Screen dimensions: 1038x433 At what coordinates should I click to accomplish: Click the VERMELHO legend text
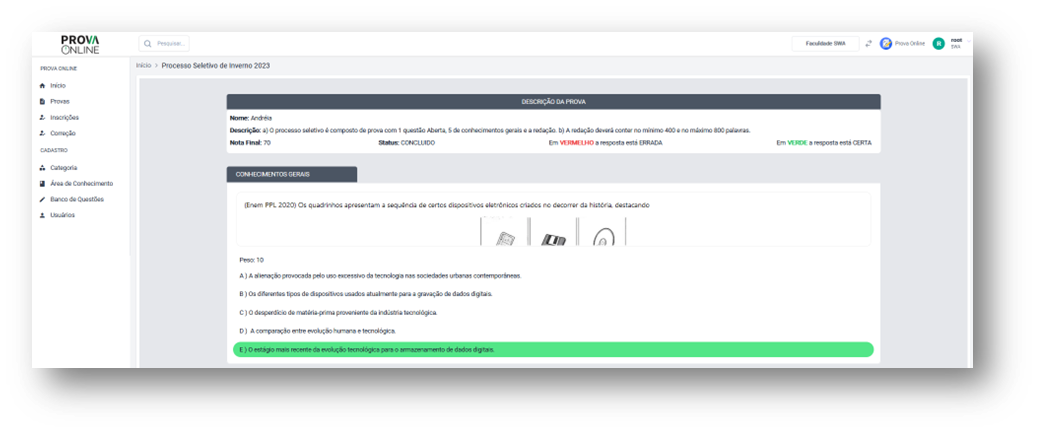[x=576, y=142]
